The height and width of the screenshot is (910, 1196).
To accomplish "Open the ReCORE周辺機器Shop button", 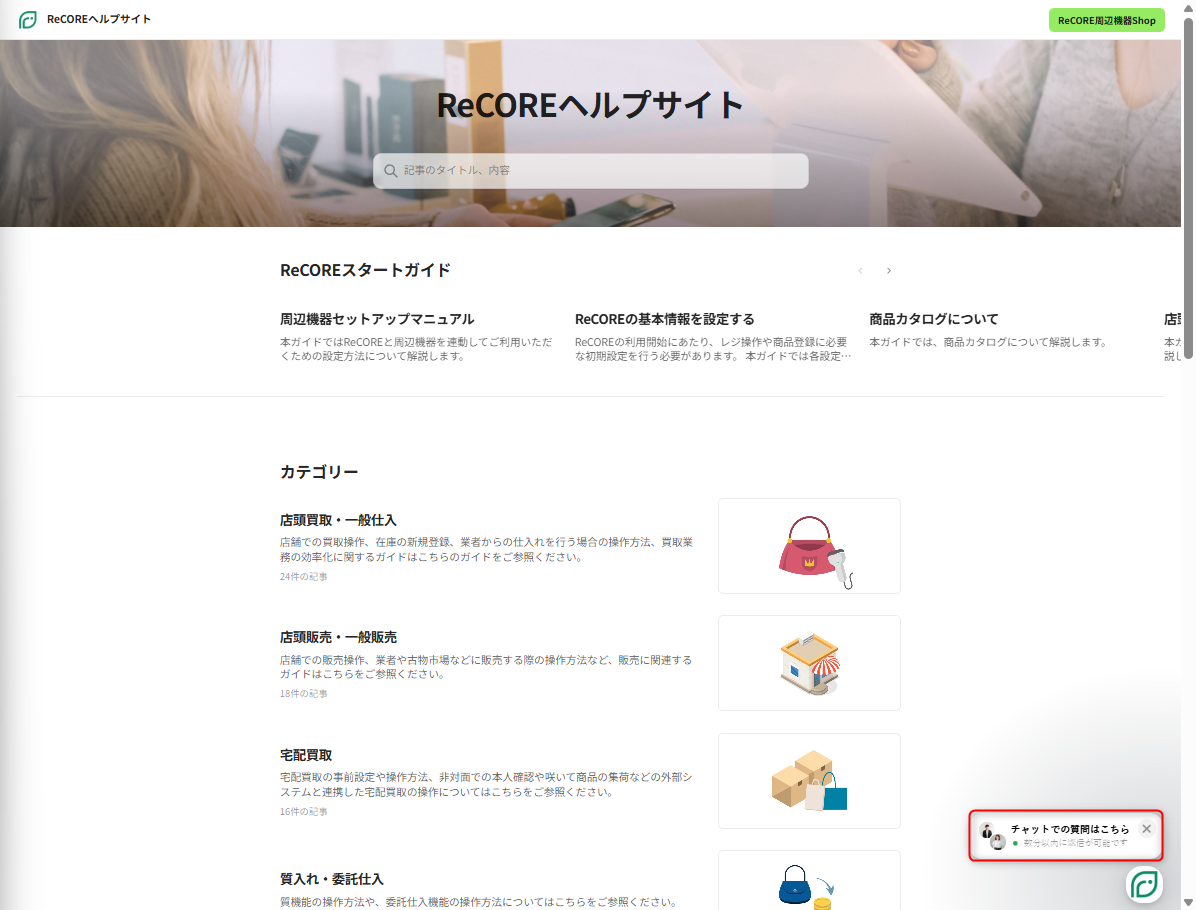I will [1106, 21].
